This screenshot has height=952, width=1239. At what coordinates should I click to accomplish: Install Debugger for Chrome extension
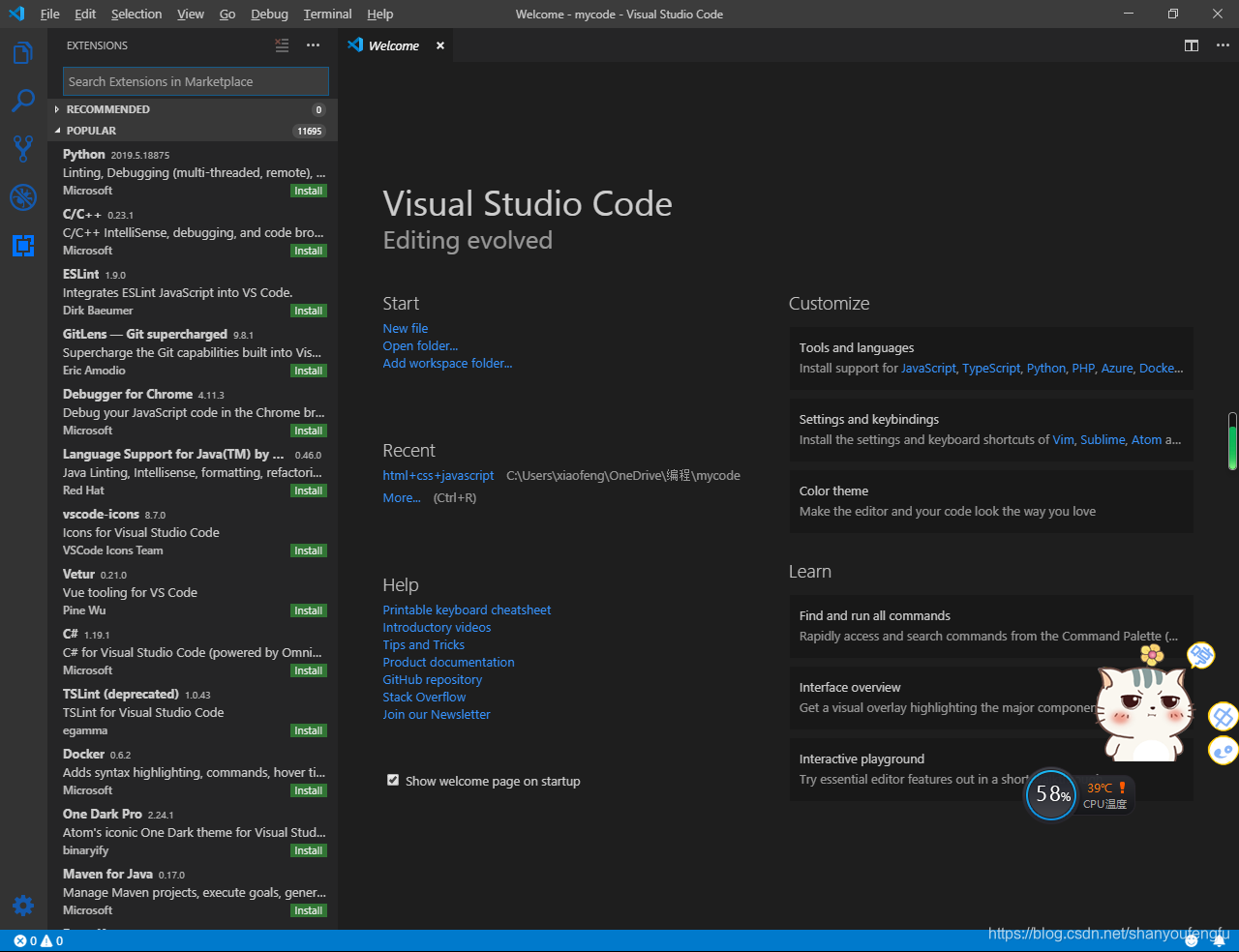coord(309,431)
